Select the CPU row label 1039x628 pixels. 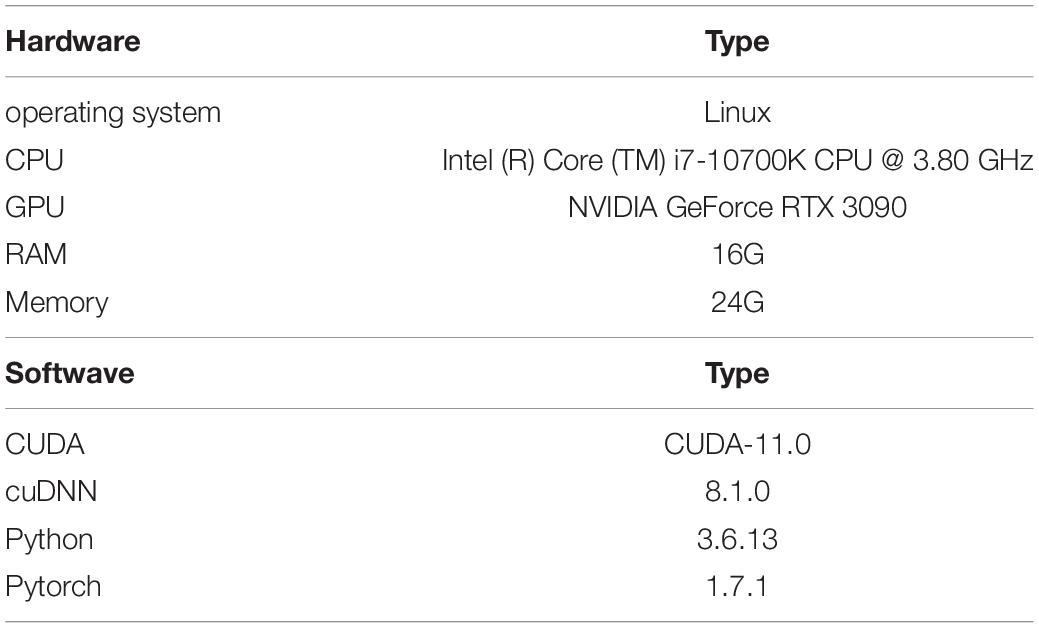[34, 160]
